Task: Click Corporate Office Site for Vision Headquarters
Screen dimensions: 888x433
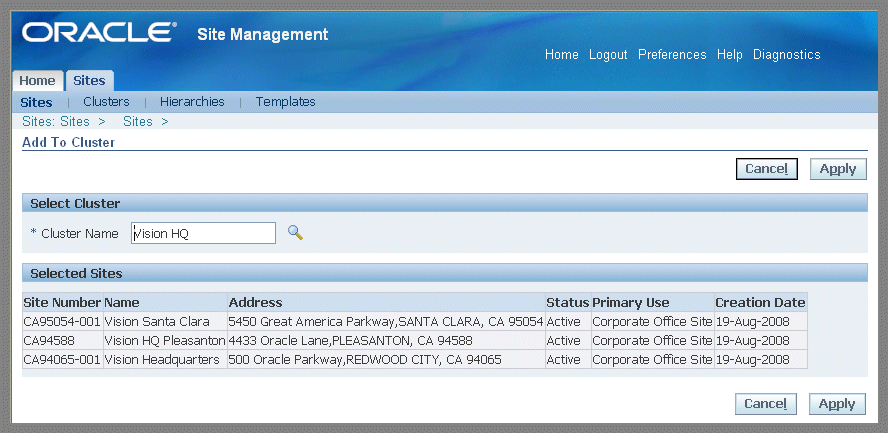Action: point(652,359)
